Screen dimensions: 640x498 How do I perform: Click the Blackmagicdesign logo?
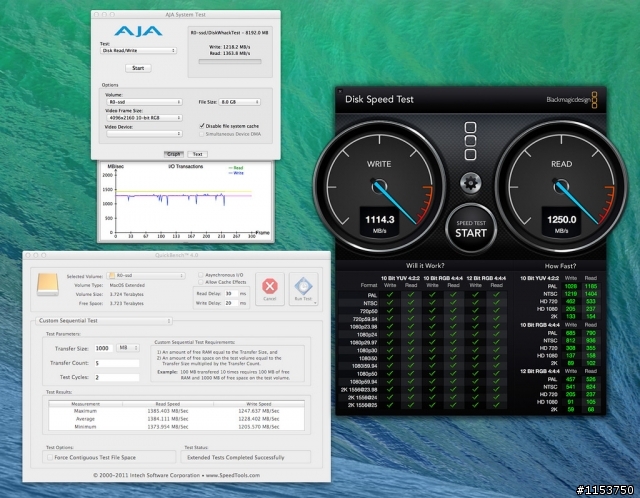click(572, 100)
